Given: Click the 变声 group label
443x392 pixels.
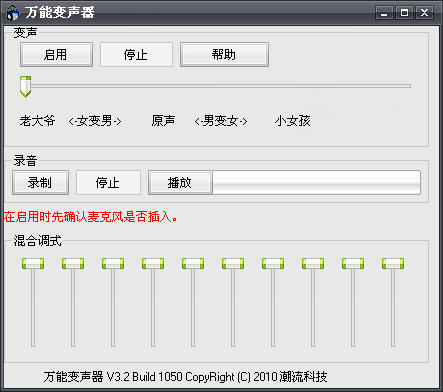Looking at the screenshot, I should point(25,33).
